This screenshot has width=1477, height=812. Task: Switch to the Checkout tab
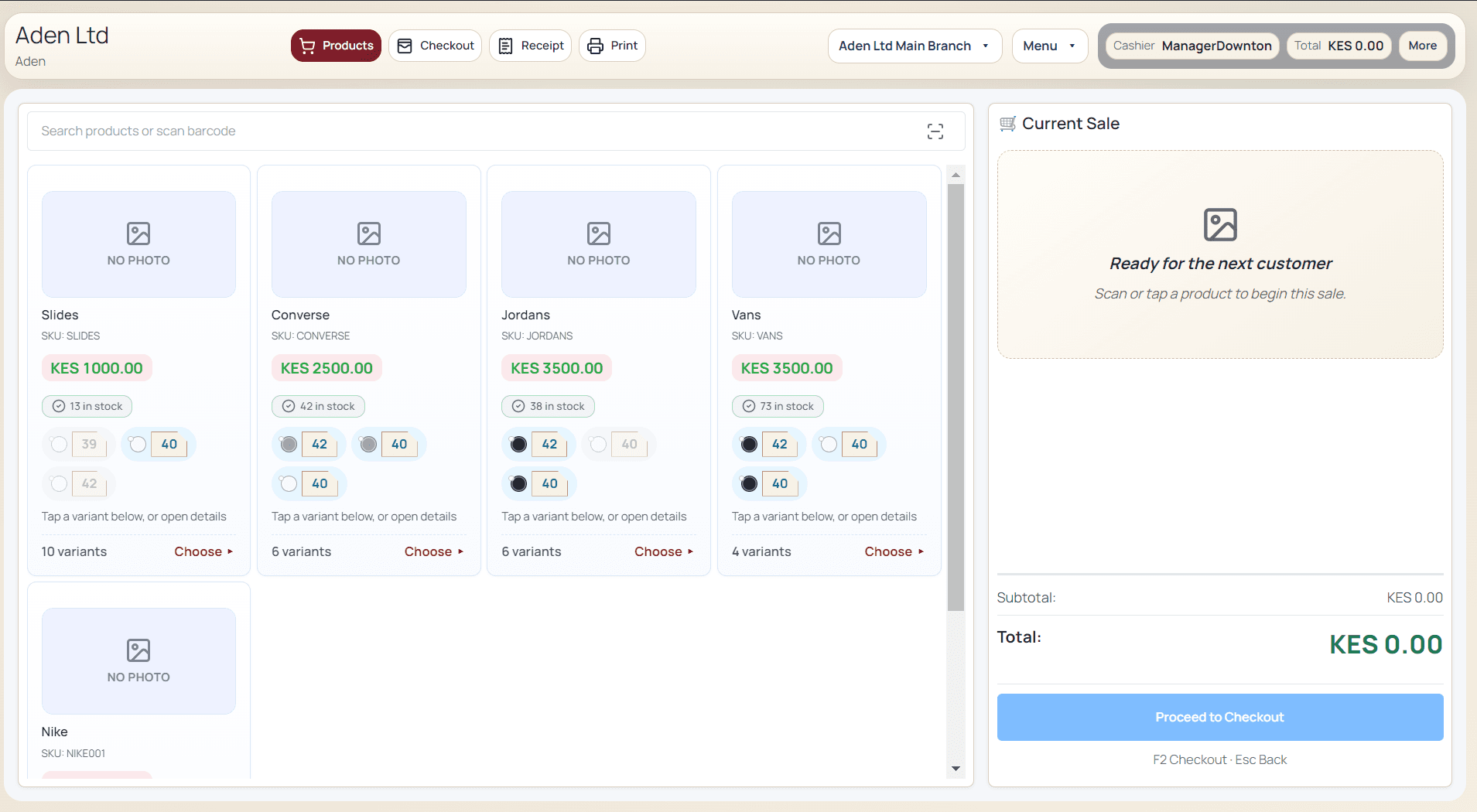coord(435,46)
